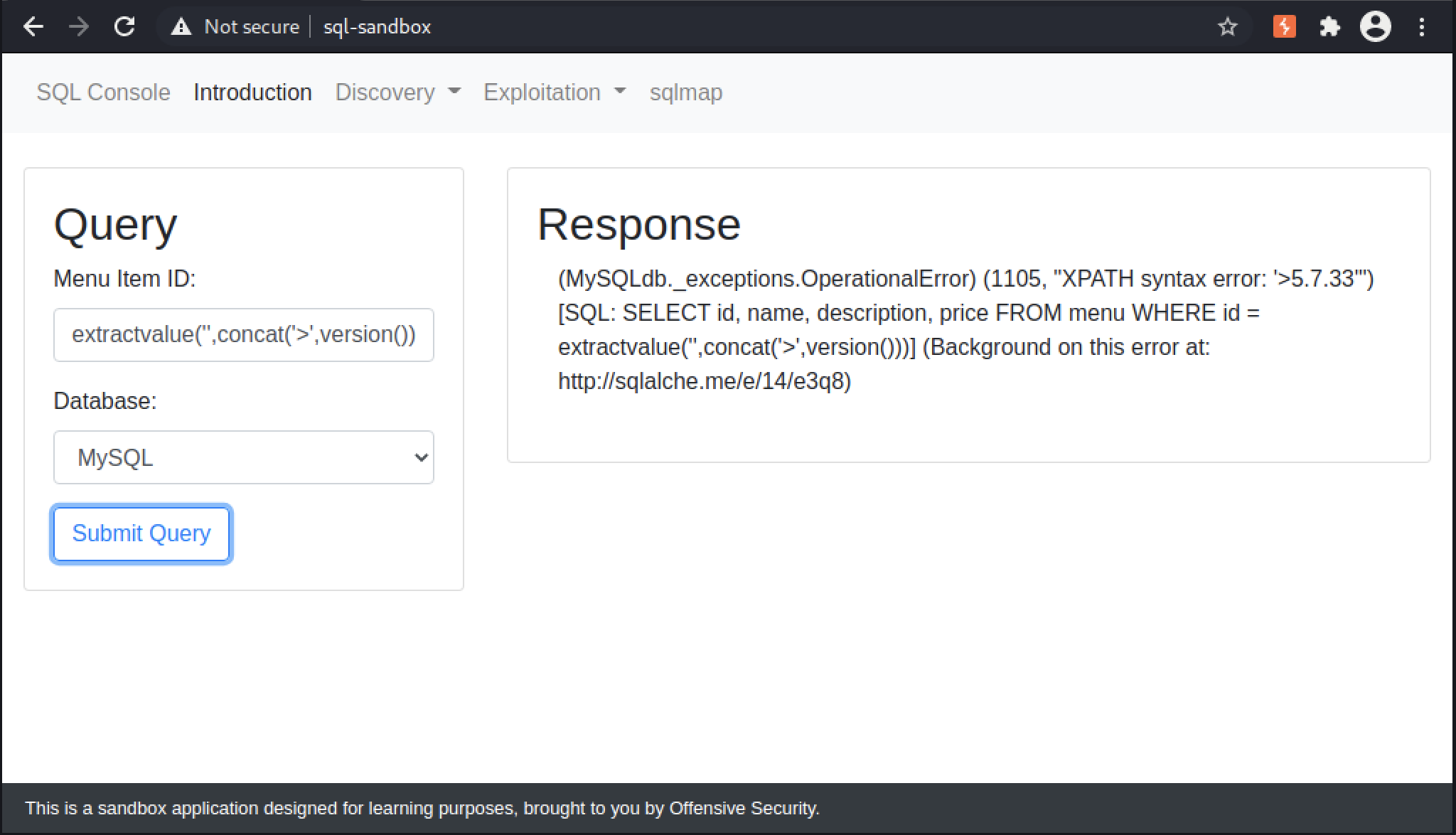The width and height of the screenshot is (1456, 835).
Task: Click the browser forward arrow
Action: (x=79, y=27)
